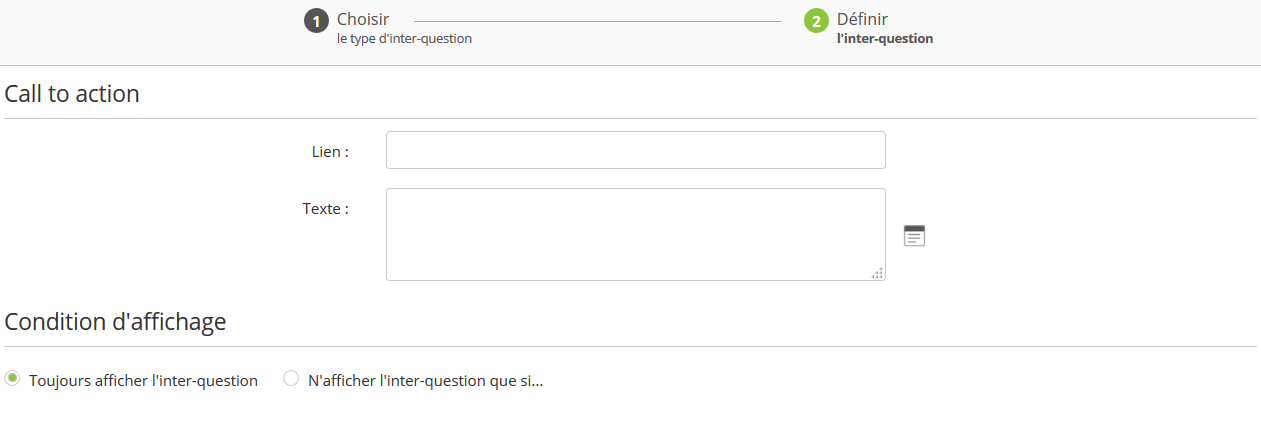Go back to the "Choisir" step
The width and height of the screenshot is (1261, 440).
click(x=363, y=19)
